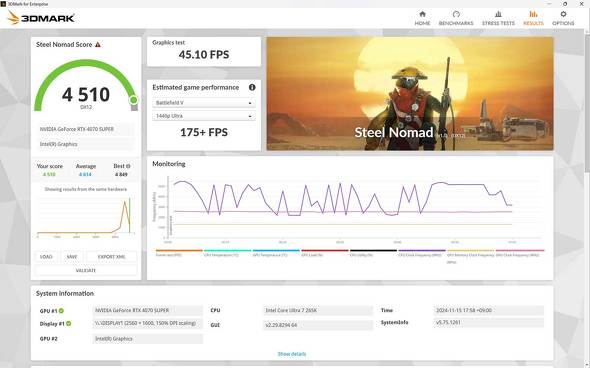Click the VALIDATE button
The height and width of the screenshot is (368, 590).
click(x=86, y=271)
